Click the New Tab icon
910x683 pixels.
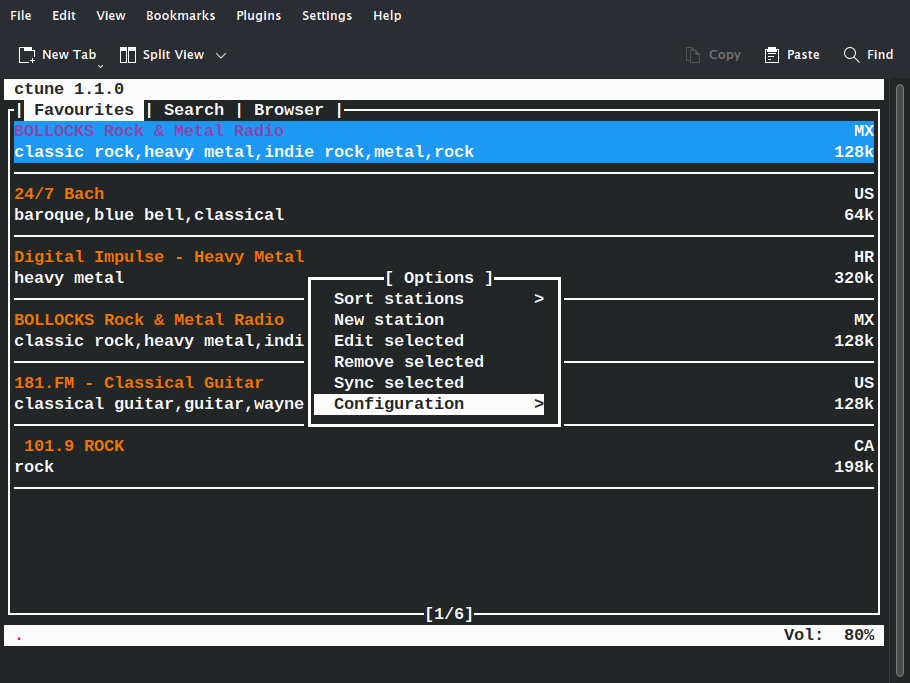(x=27, y=55)
